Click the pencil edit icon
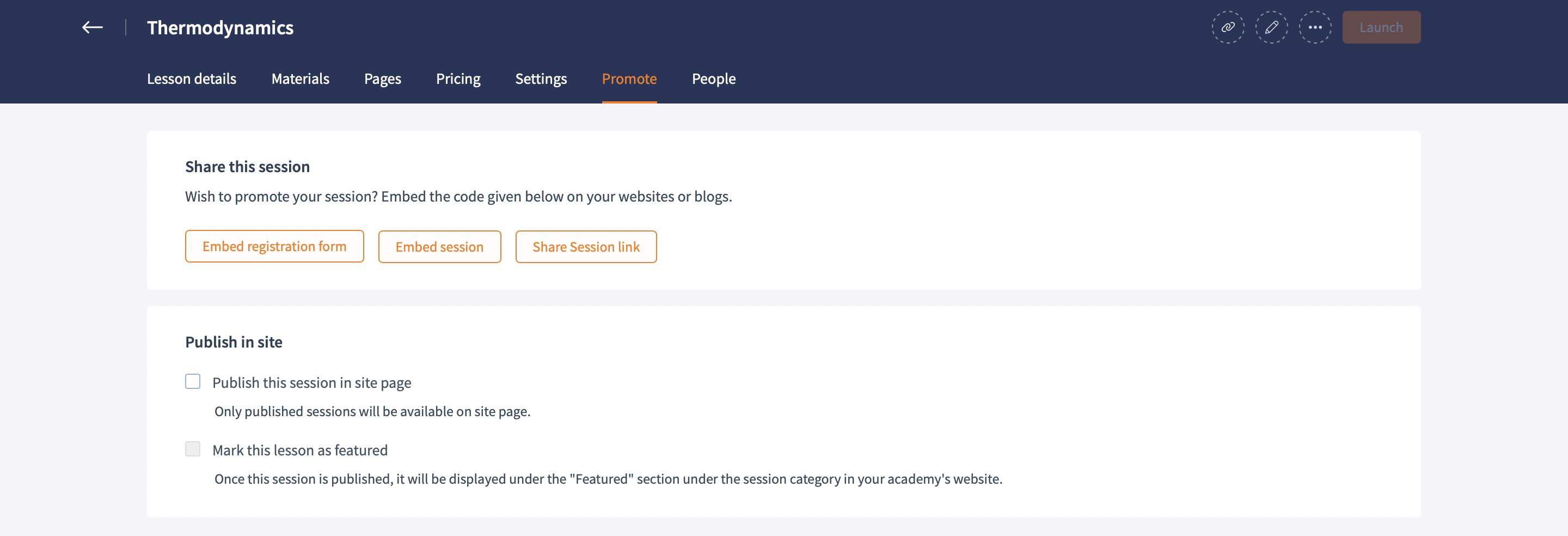1568x536 pixels. pyautogui.click(x=1272, y=27)
